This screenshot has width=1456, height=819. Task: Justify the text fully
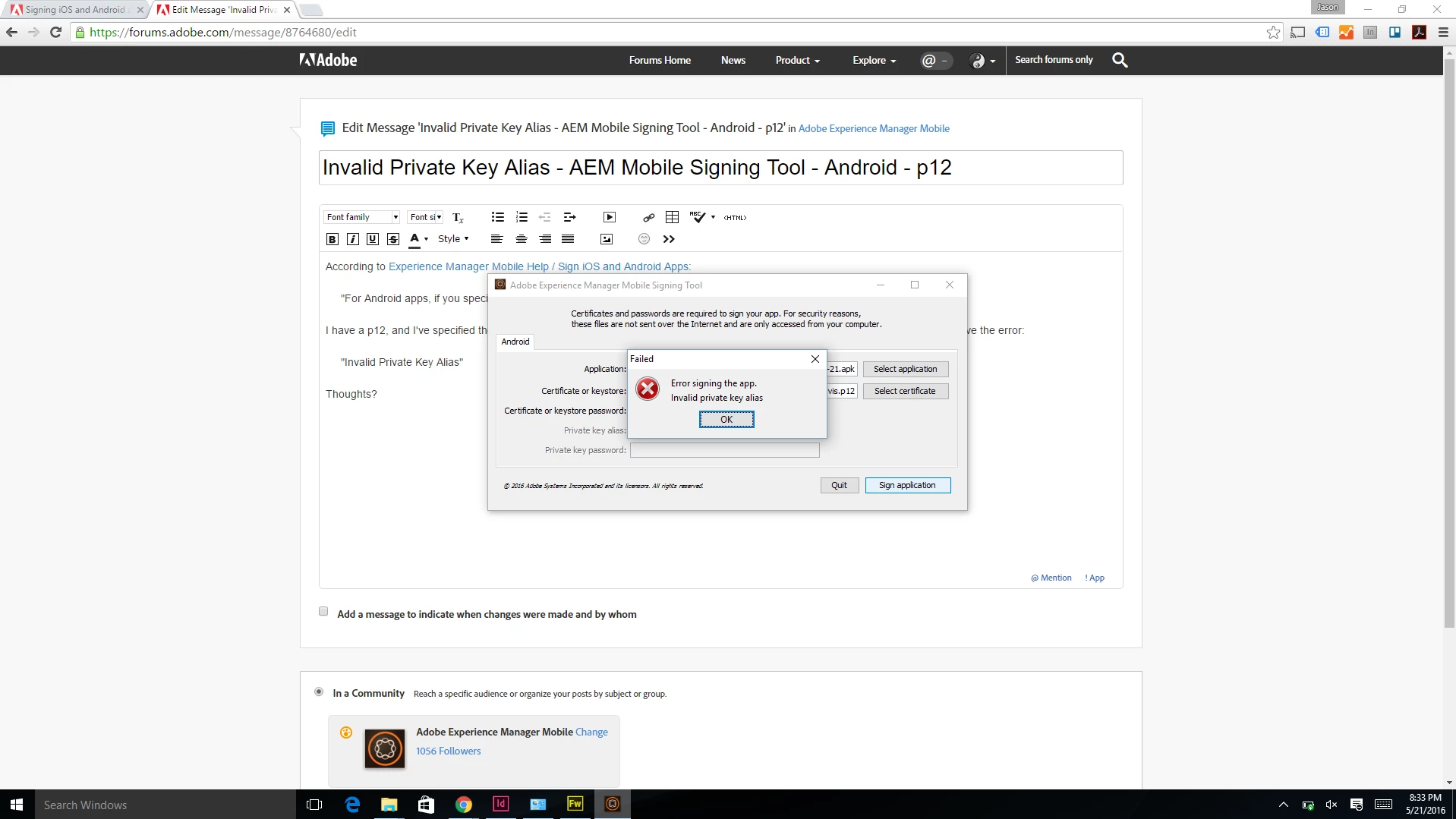568,239
